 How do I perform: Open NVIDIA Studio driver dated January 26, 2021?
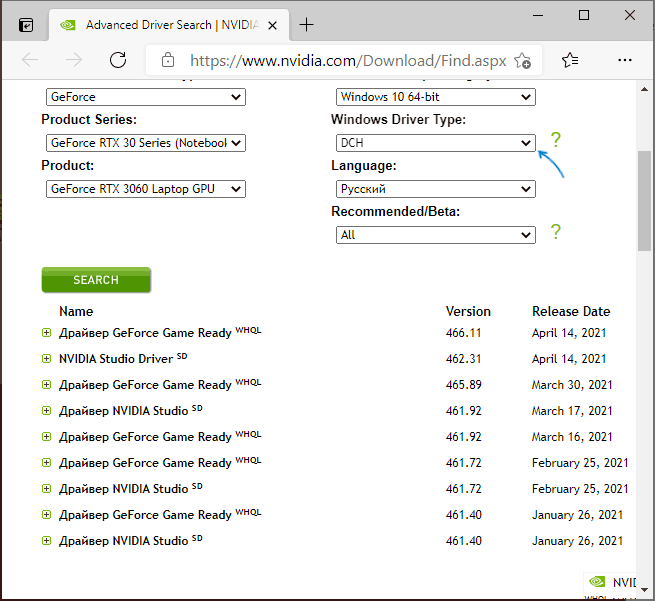[123, 541]
